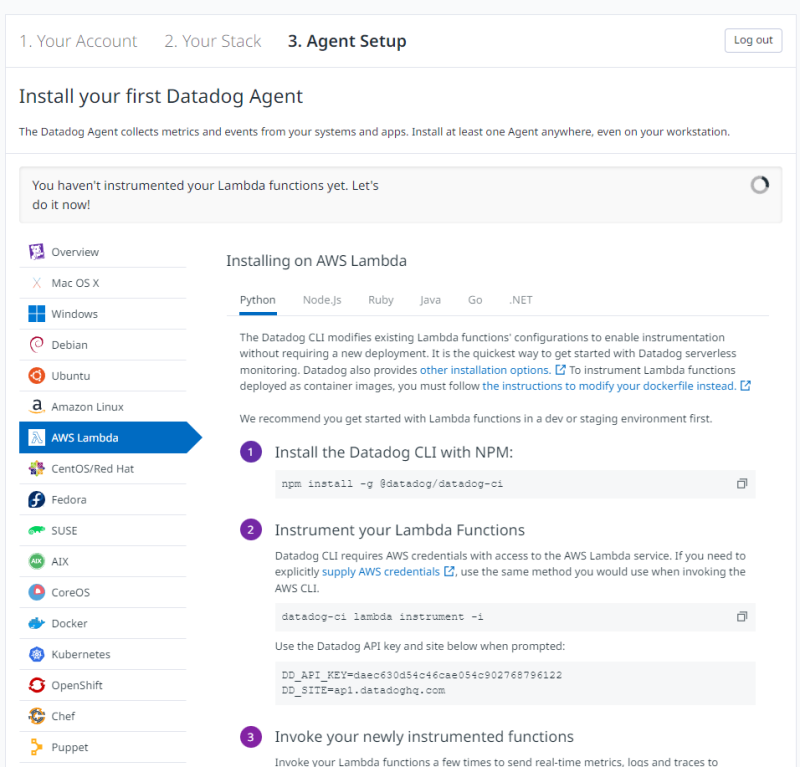Select the Debian swirl icon

[x=37, y=345]
